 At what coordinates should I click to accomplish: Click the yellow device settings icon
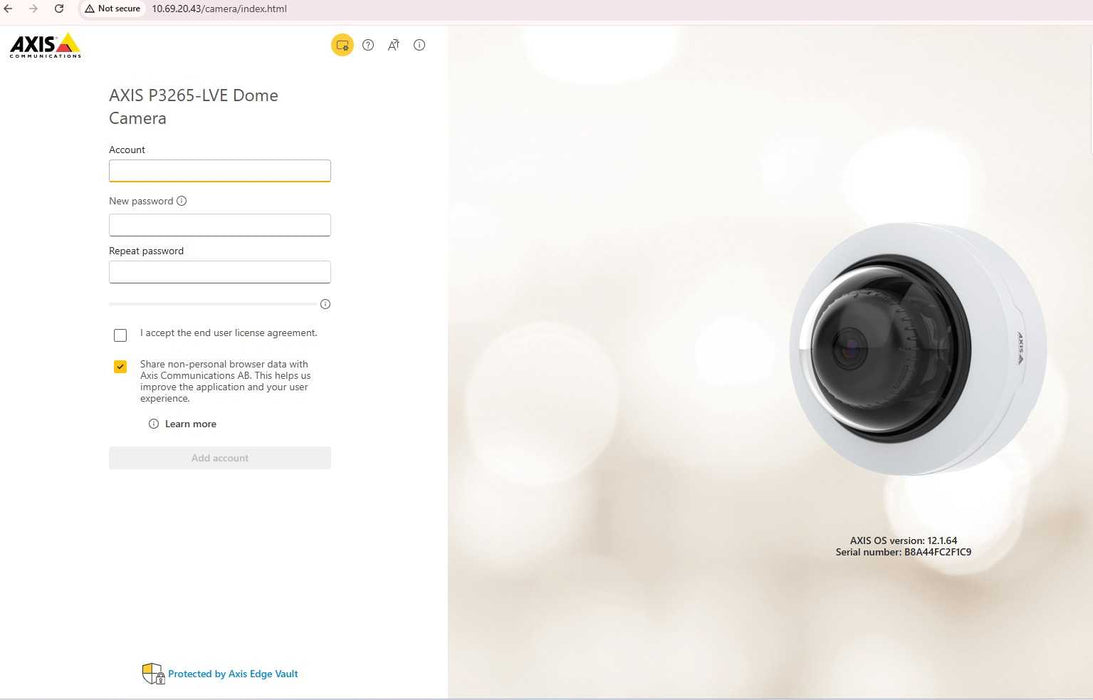point(342,45)
